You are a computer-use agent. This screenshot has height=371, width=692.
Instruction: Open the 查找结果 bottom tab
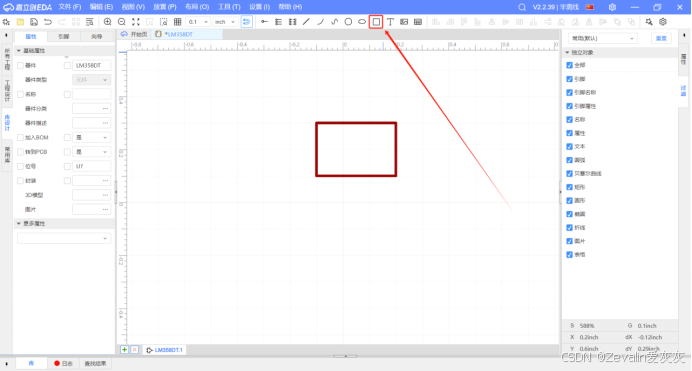[x=95, y=364]
